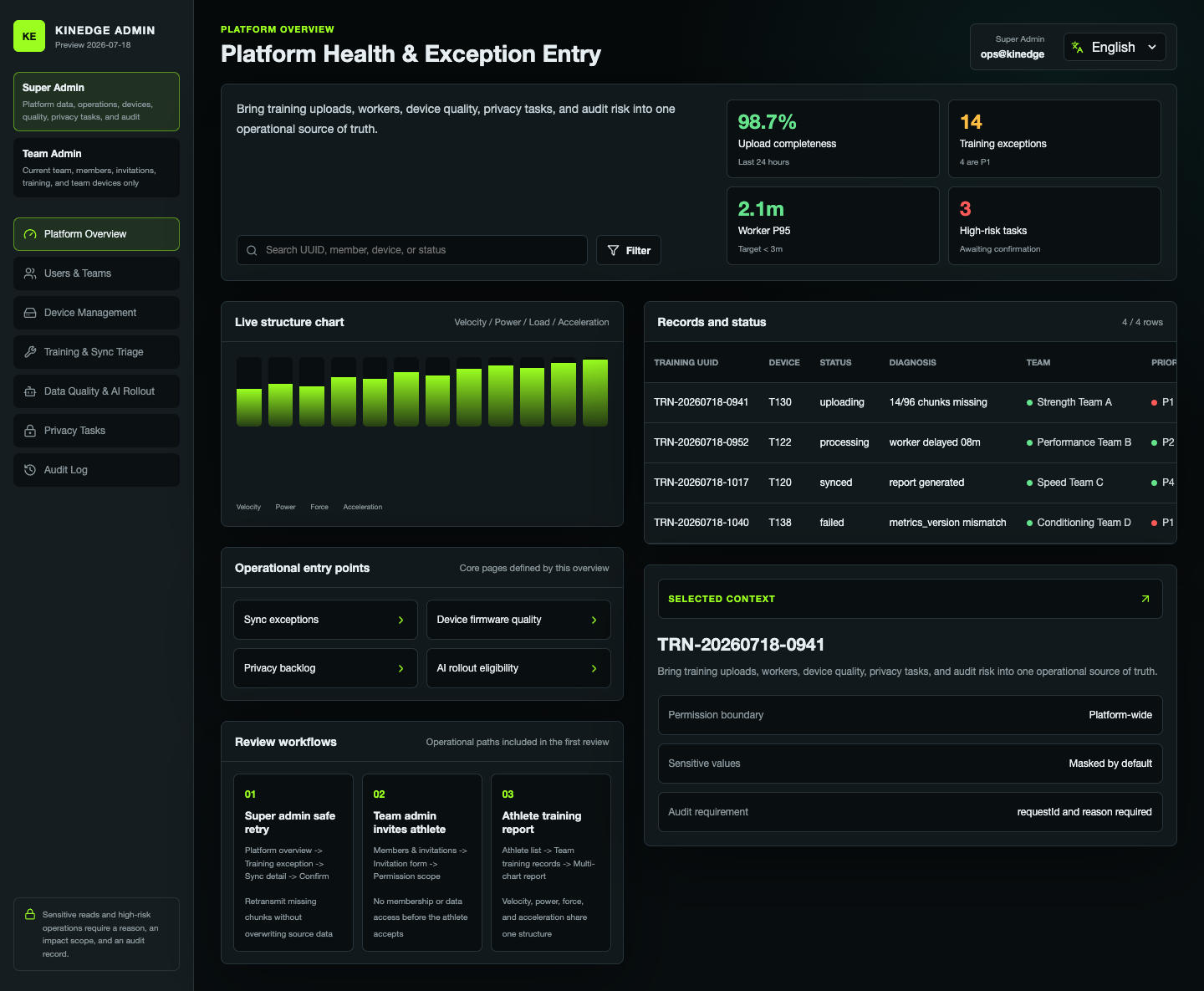Screen dimensions: 1204x991
Task: Open Device firmware quality entry point
Action: [518, 620]
